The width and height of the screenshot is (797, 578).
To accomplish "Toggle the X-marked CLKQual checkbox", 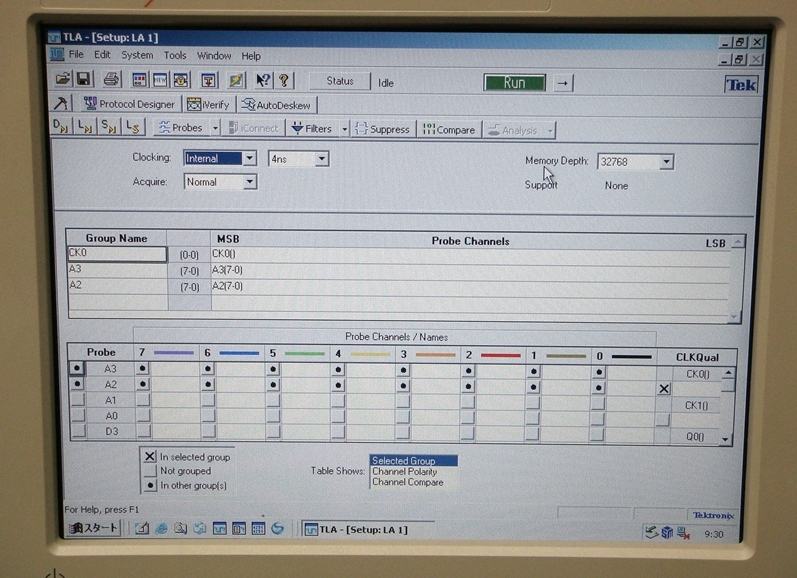I will coord(664,389).
